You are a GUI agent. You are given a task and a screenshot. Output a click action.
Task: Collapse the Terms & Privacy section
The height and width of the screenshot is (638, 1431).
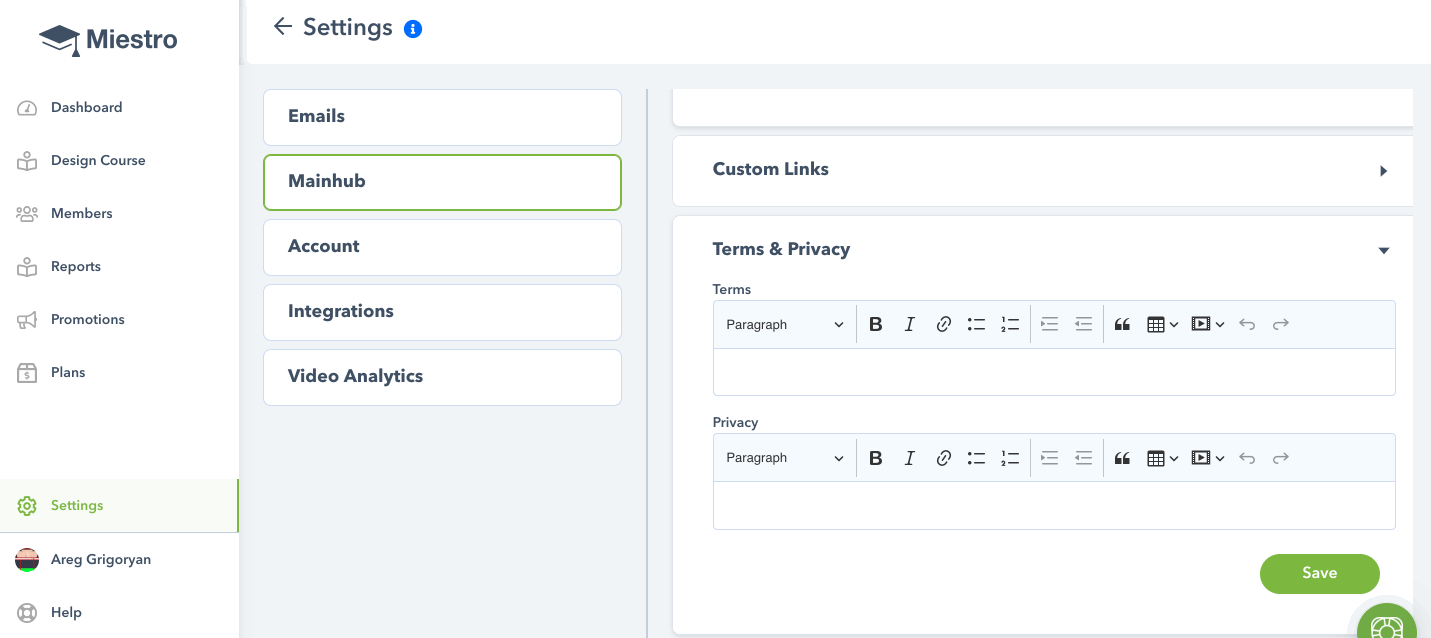pyautogui.click(x=1384, y=250)
